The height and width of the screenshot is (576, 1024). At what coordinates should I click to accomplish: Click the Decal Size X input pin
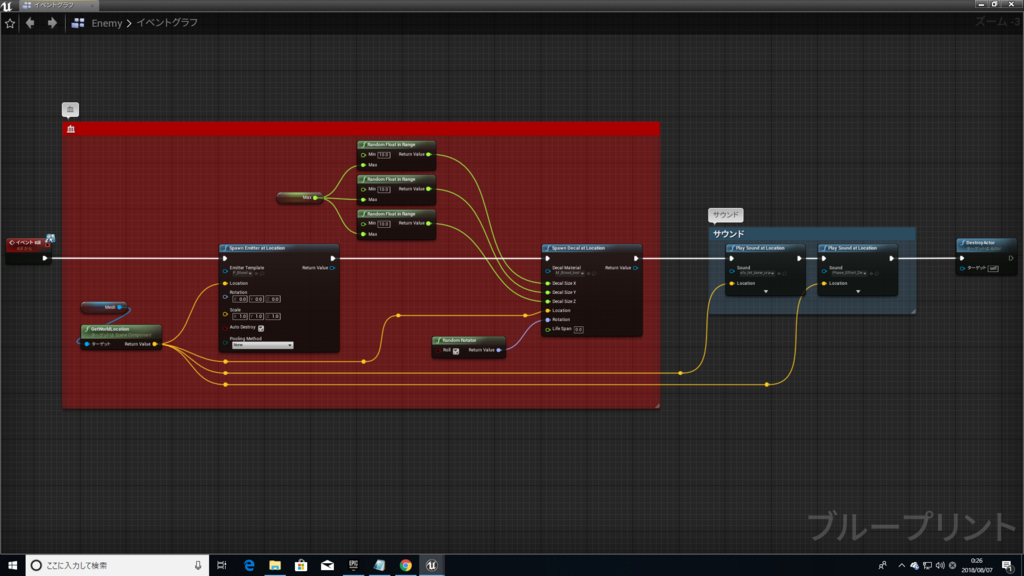tap(547, 283)
